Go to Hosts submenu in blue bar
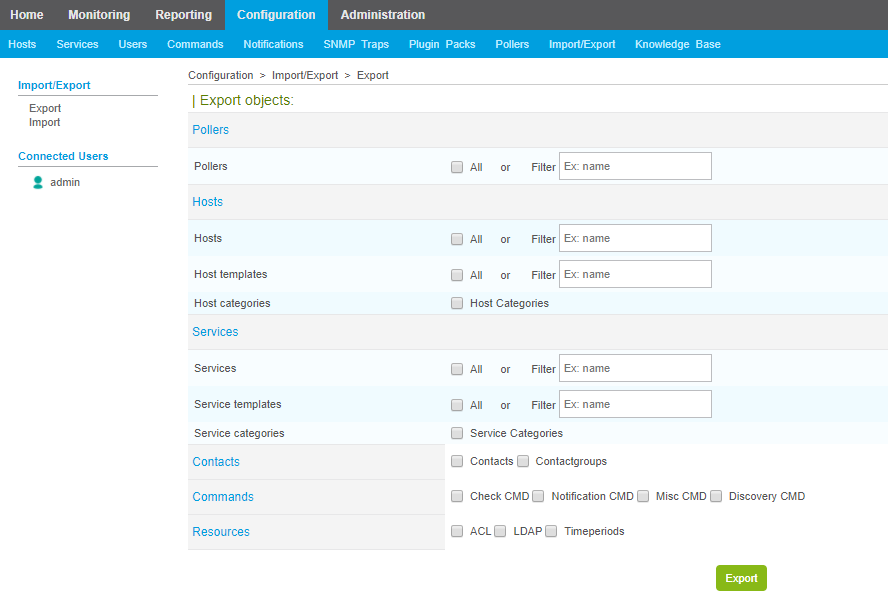 pyautogui.click(x=22, y=44)
